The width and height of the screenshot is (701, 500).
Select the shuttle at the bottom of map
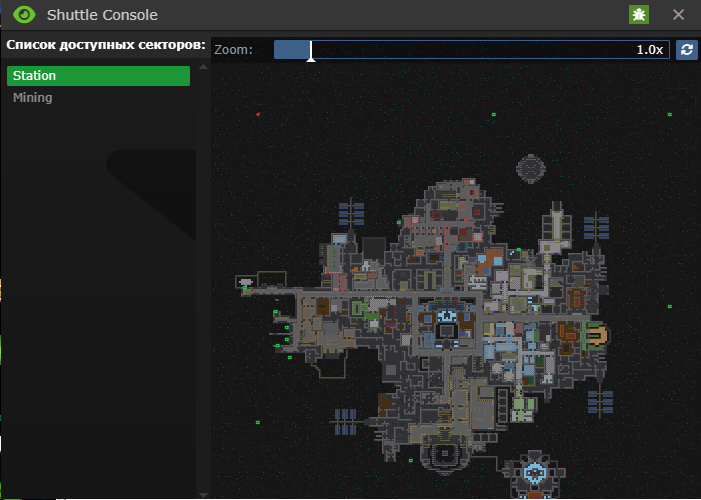[x=535, y=473]
